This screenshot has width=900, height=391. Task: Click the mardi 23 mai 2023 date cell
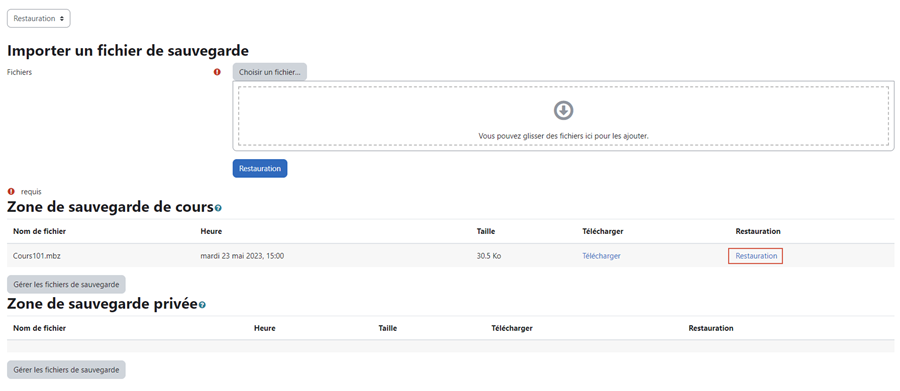pyautogui.click(x=242, y=256)
